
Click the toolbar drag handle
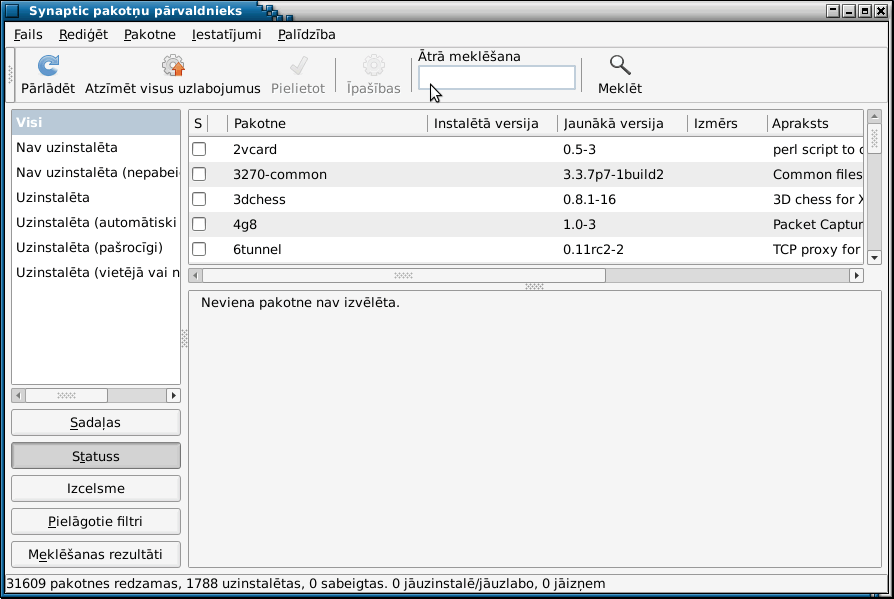click(10, 74)
